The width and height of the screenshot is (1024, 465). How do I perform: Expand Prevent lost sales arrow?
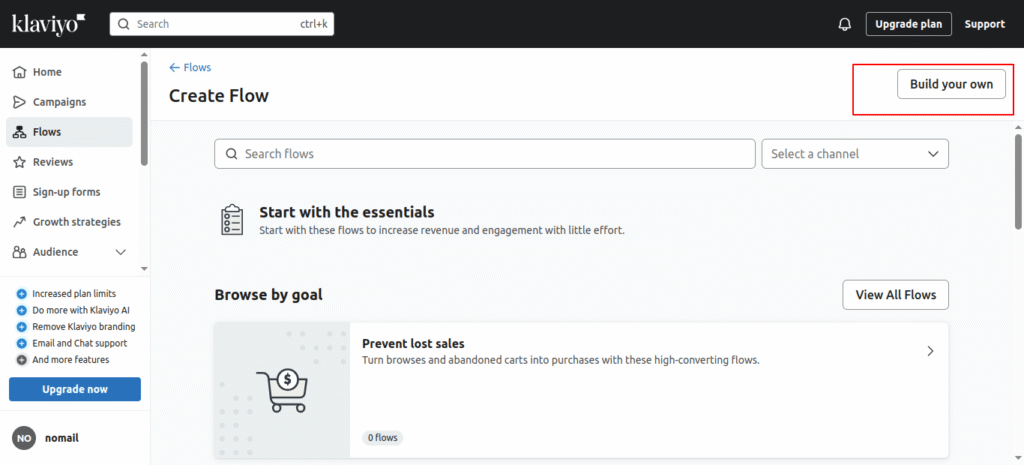931,351
